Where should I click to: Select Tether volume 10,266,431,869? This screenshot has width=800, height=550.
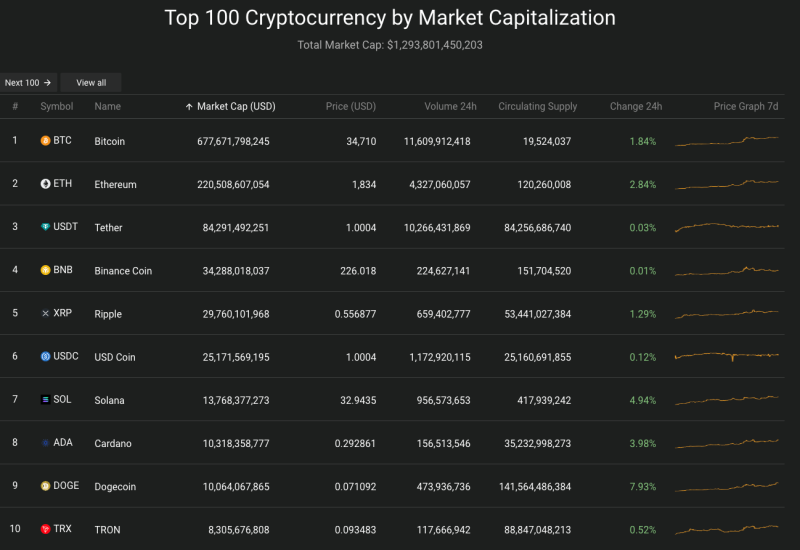tap(437, 228)
